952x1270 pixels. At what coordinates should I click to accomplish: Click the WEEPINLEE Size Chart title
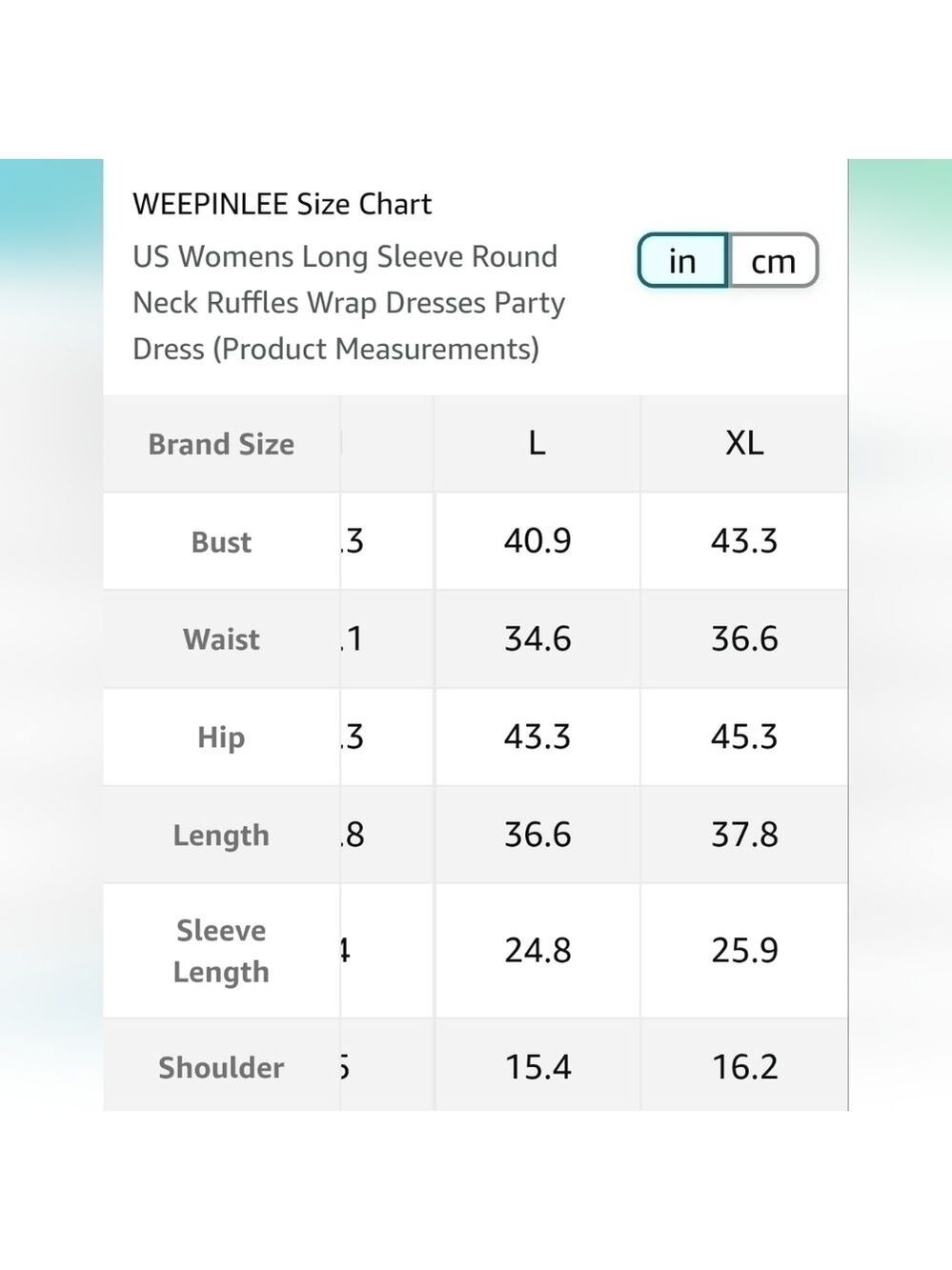pos(282,204)
